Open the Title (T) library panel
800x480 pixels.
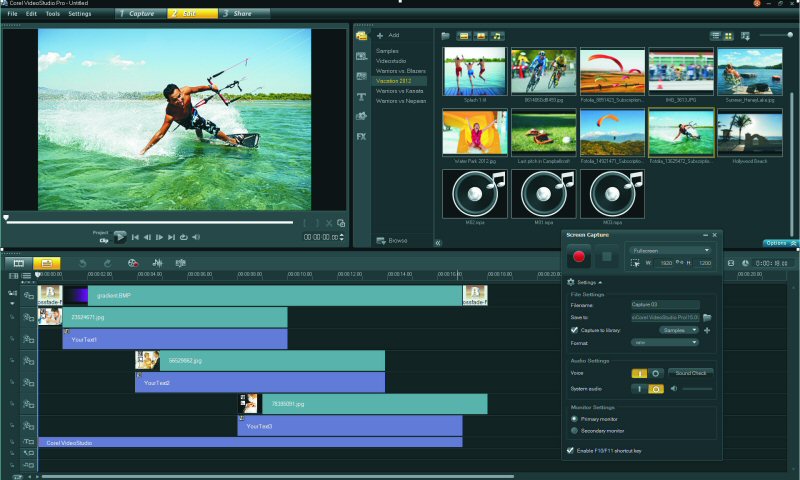(x=361, y=96)
